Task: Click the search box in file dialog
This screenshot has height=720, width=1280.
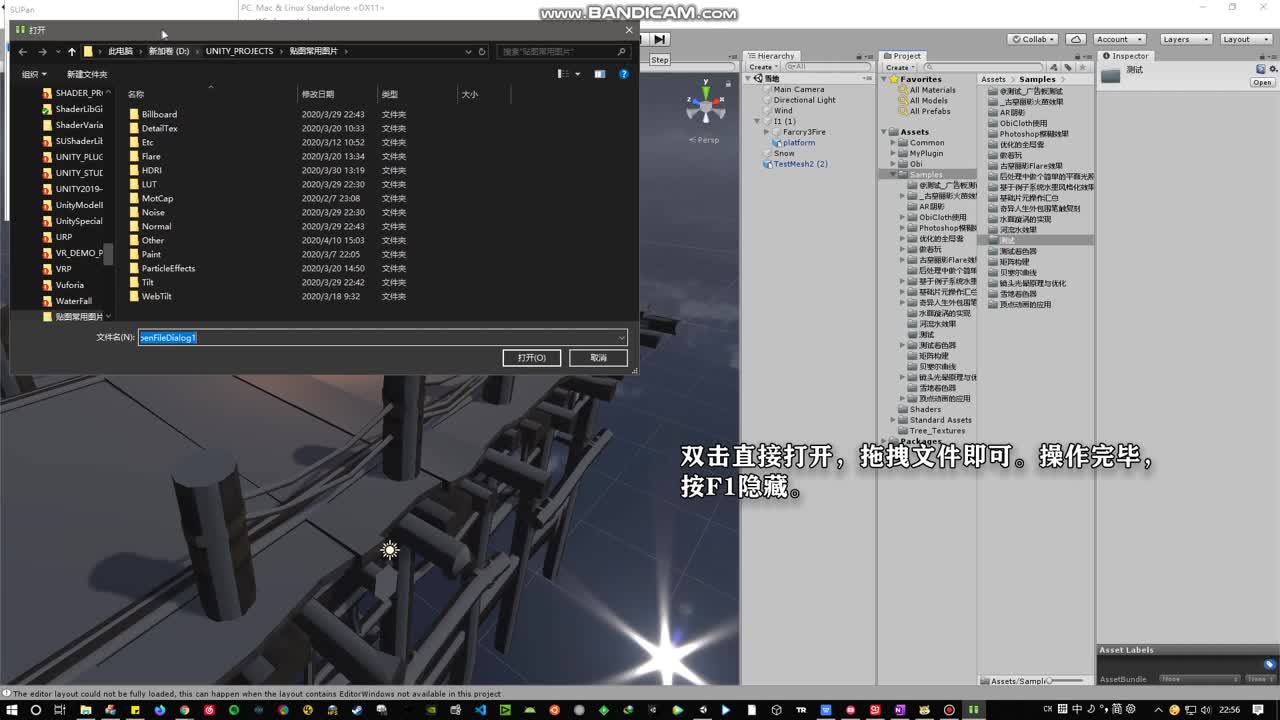Action: click(564, 51)
